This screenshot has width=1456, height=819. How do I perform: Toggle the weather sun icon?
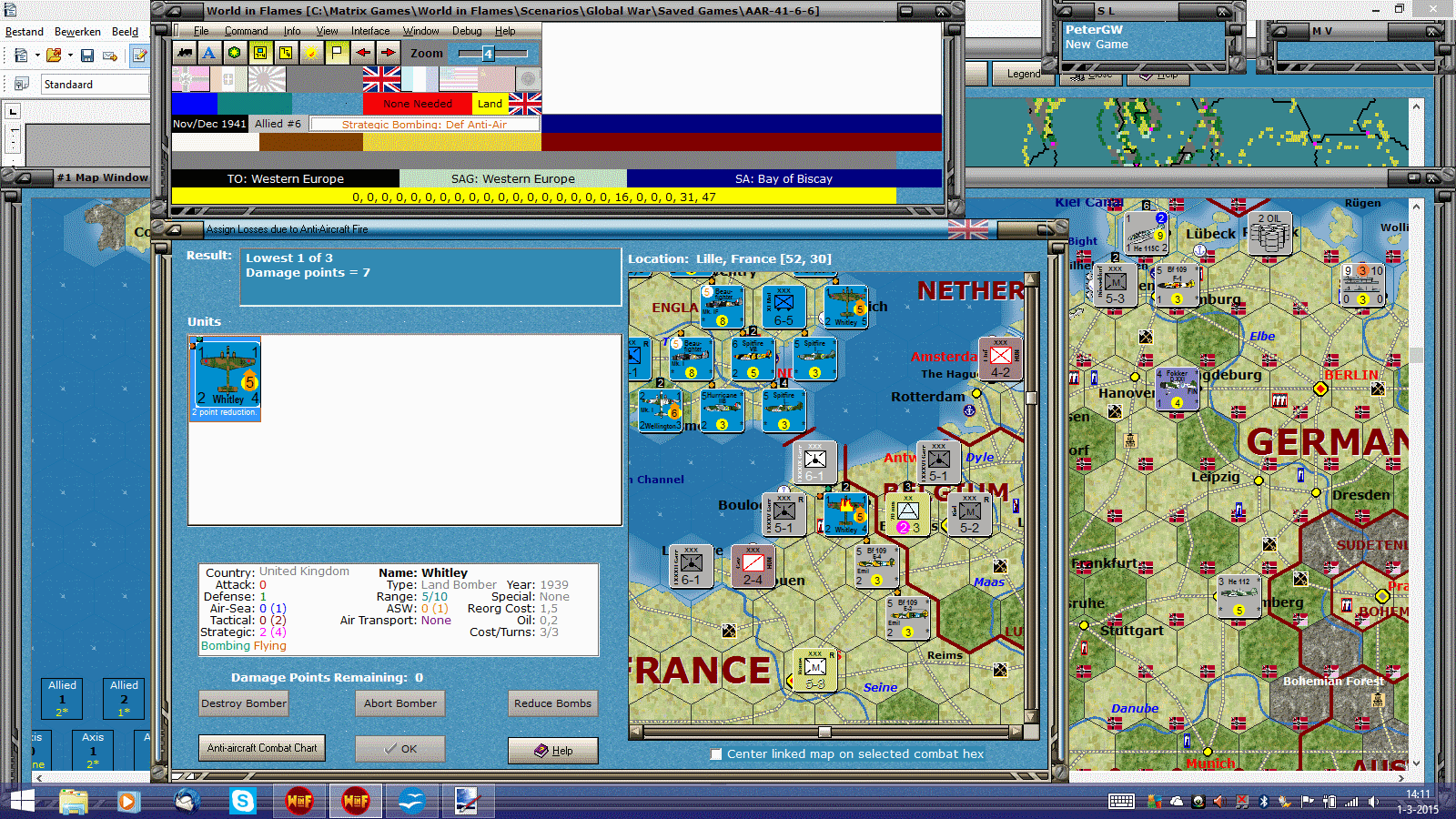pos(311,53)
